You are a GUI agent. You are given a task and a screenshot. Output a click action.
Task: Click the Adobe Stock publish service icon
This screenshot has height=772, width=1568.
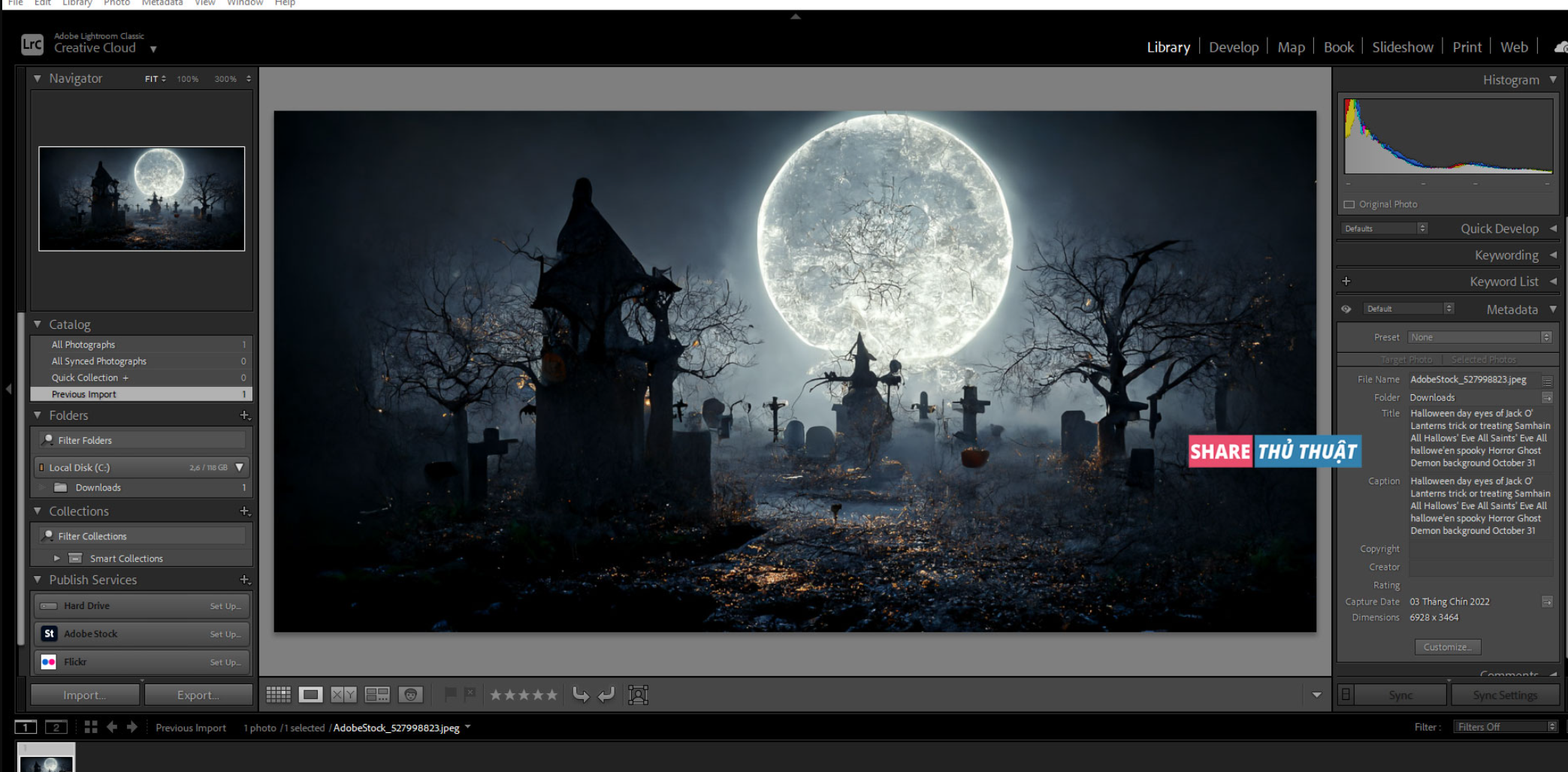coord(49,634)
